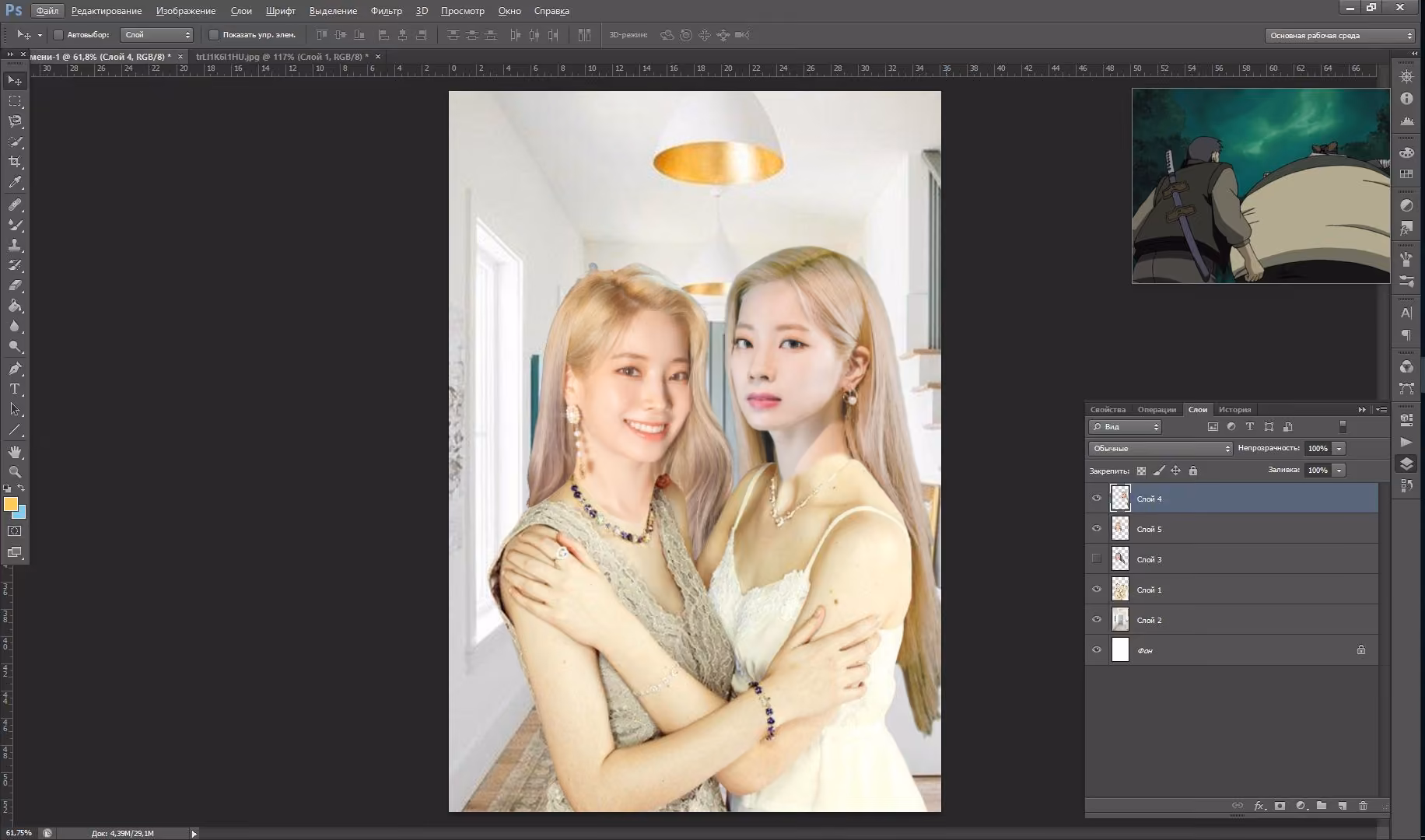Select the Clone Stamp tool
This screenshot has height=840, width=1425.
[15, 245]
